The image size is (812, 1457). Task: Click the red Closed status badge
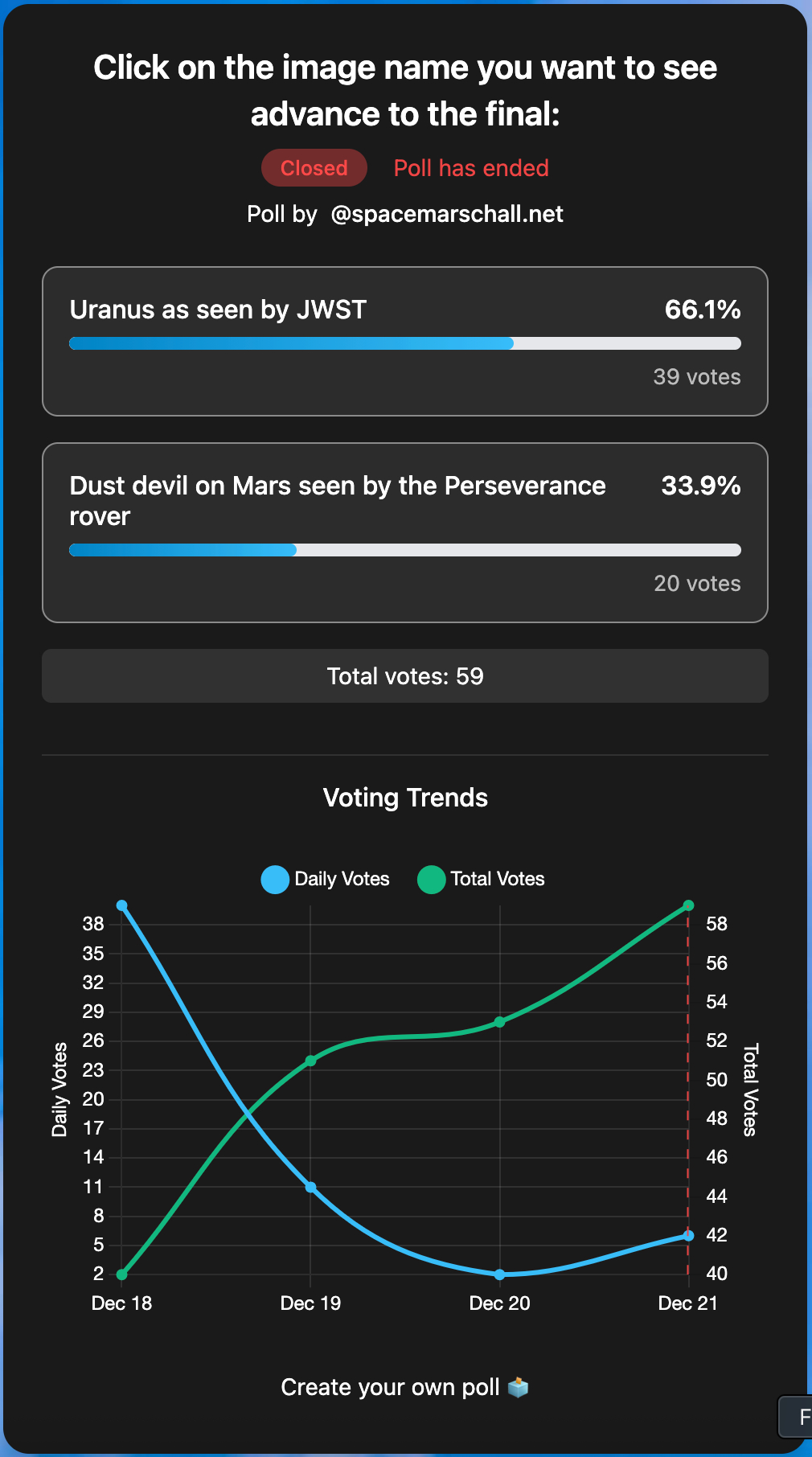click(x=314, y=168)
